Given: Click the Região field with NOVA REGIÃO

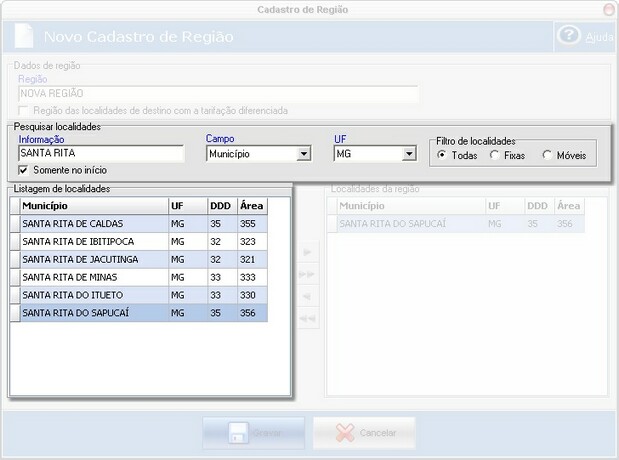Looking at the screenshot, I should 218,94.
